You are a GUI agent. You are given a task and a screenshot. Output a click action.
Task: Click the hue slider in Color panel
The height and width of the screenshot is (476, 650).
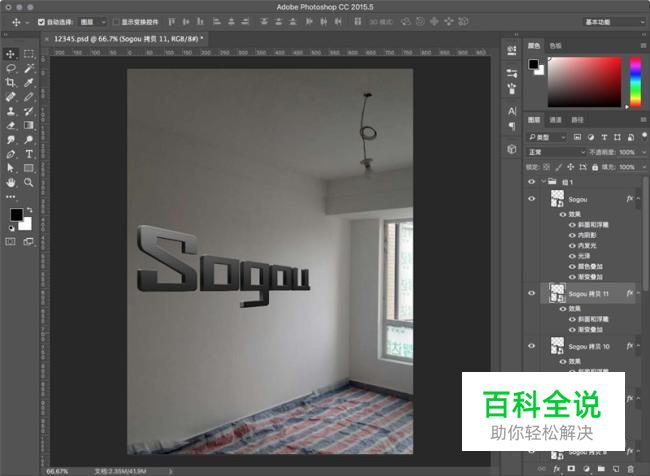(635, 83)
